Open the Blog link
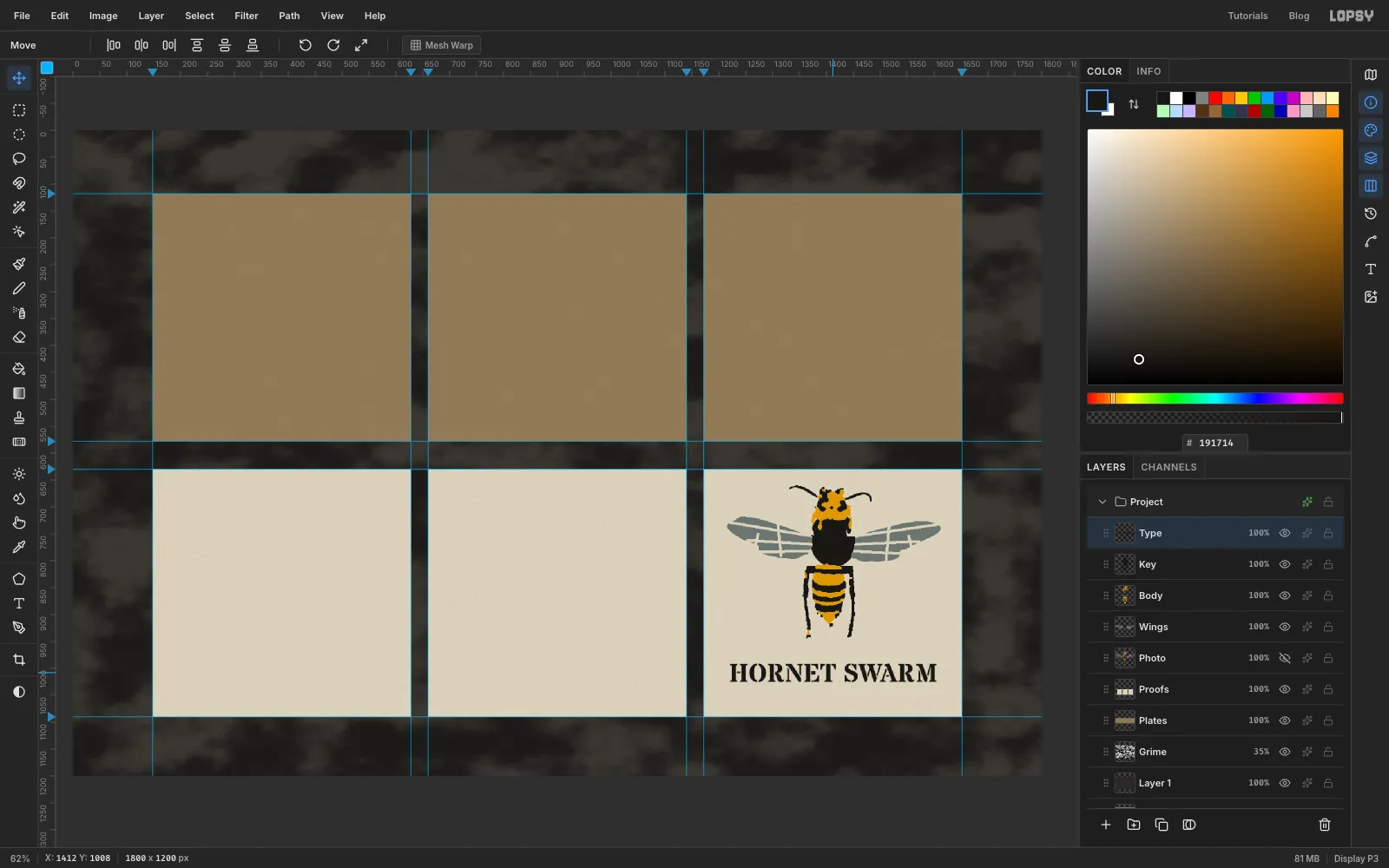1389x868 pixels. tap(1299, 16)
